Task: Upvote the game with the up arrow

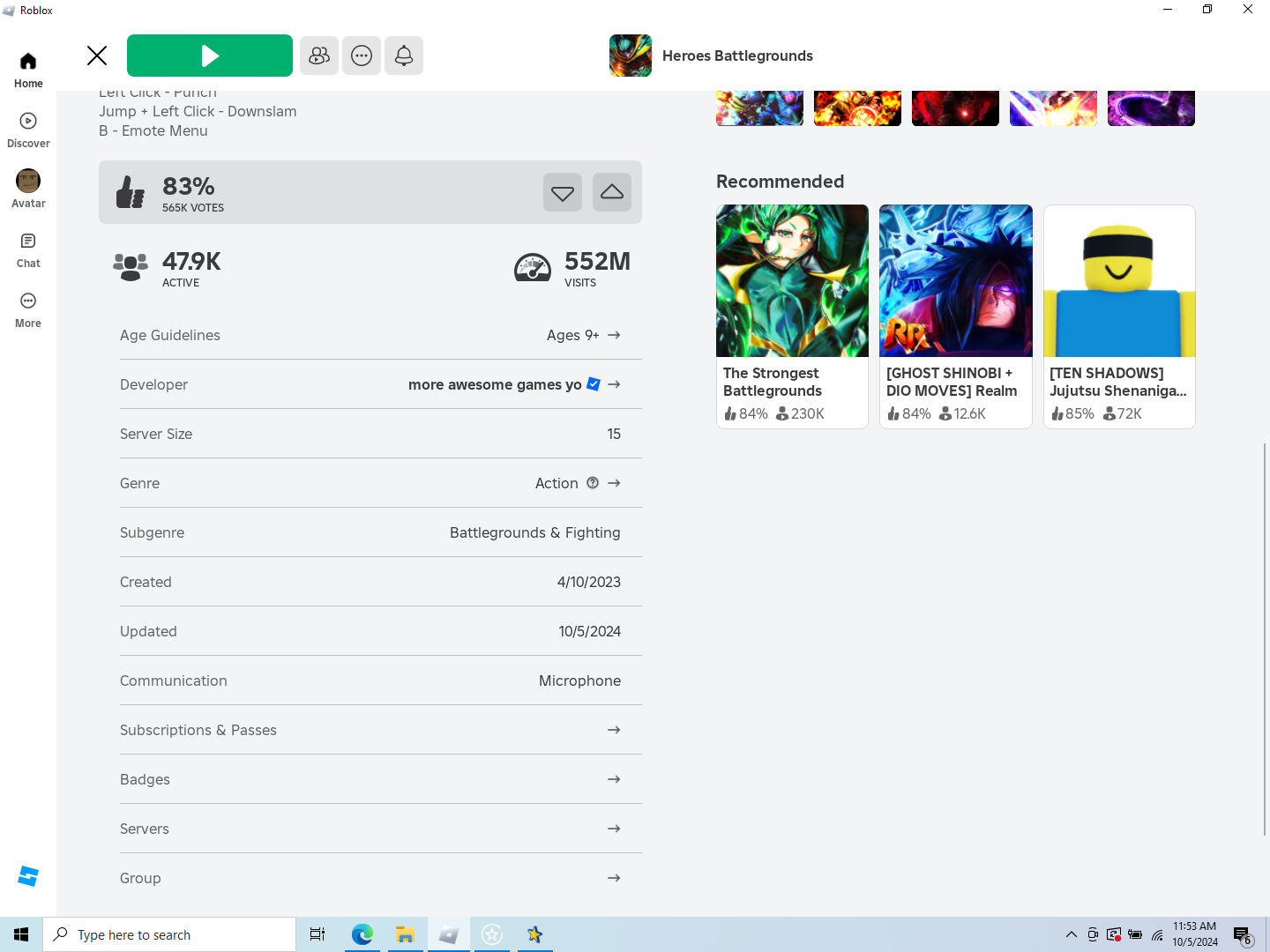Action: (x=612, y=192)
